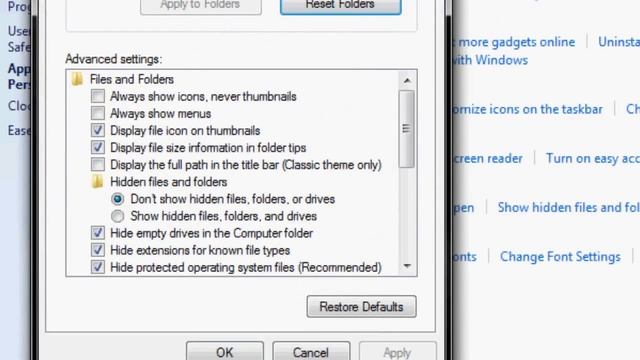
Task: Open 'Show hidden files and folders' link in Control Panel
Action: pos(569,207)
